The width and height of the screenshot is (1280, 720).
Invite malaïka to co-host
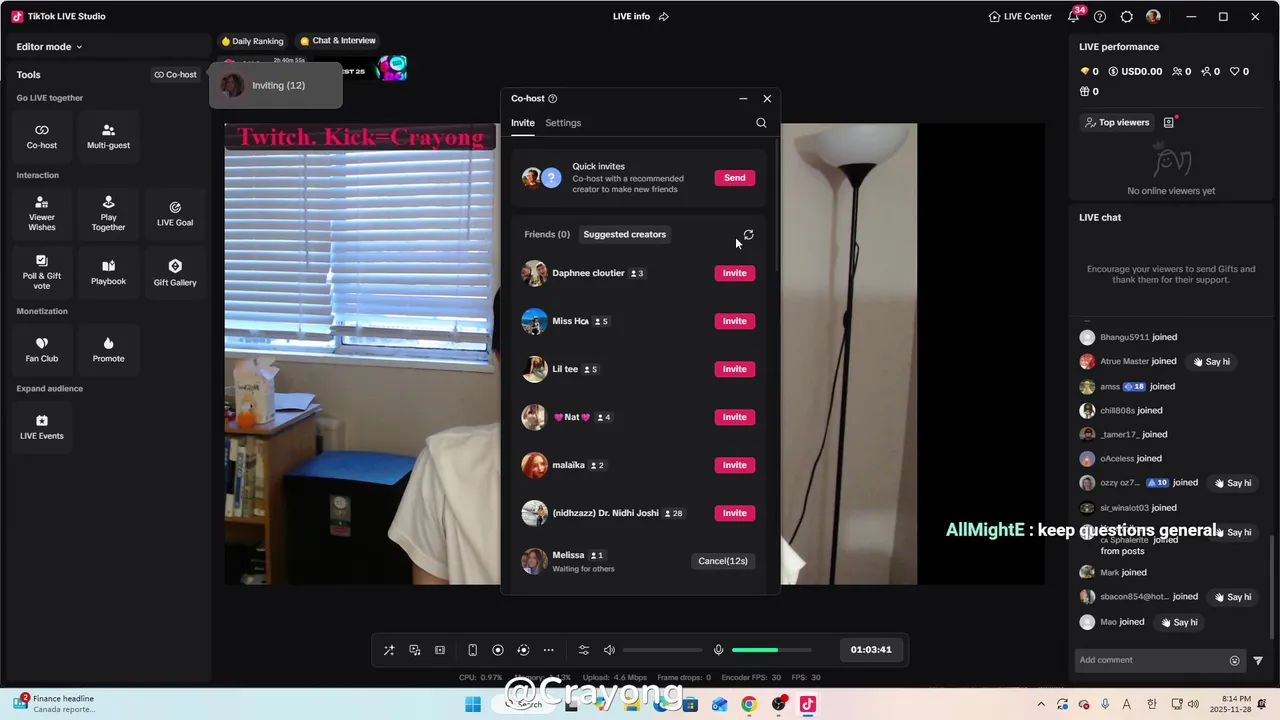coord(734,465)
